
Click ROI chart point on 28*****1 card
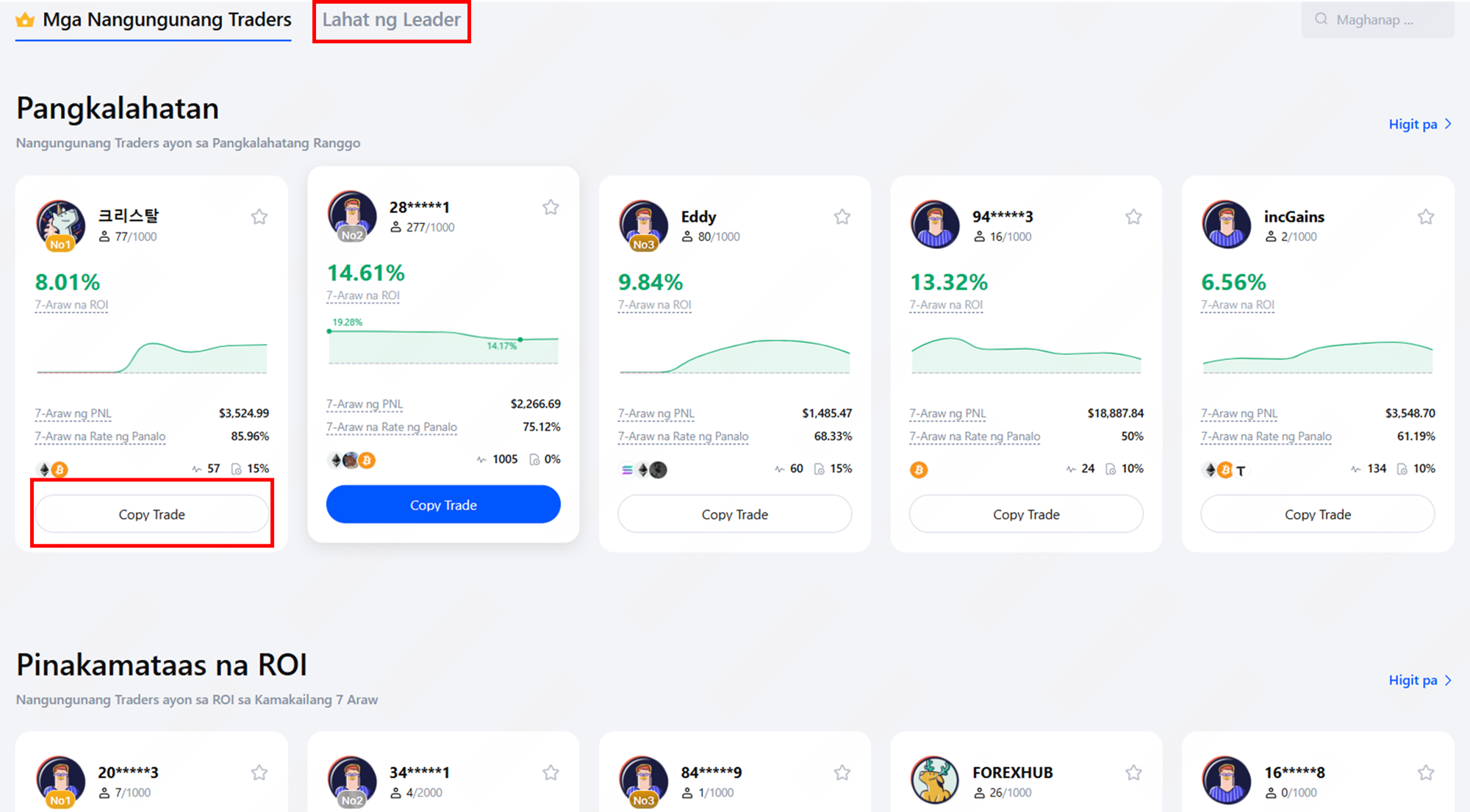520,339
